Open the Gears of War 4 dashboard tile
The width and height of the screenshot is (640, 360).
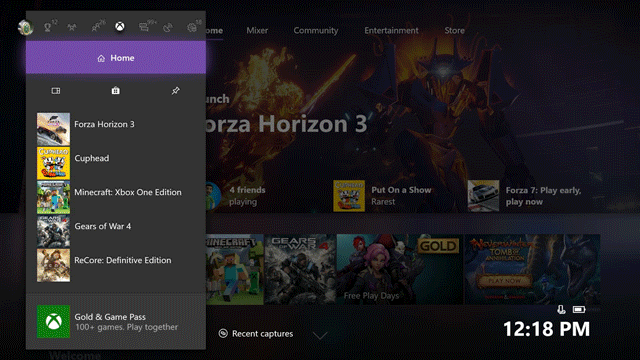point(300,269)
